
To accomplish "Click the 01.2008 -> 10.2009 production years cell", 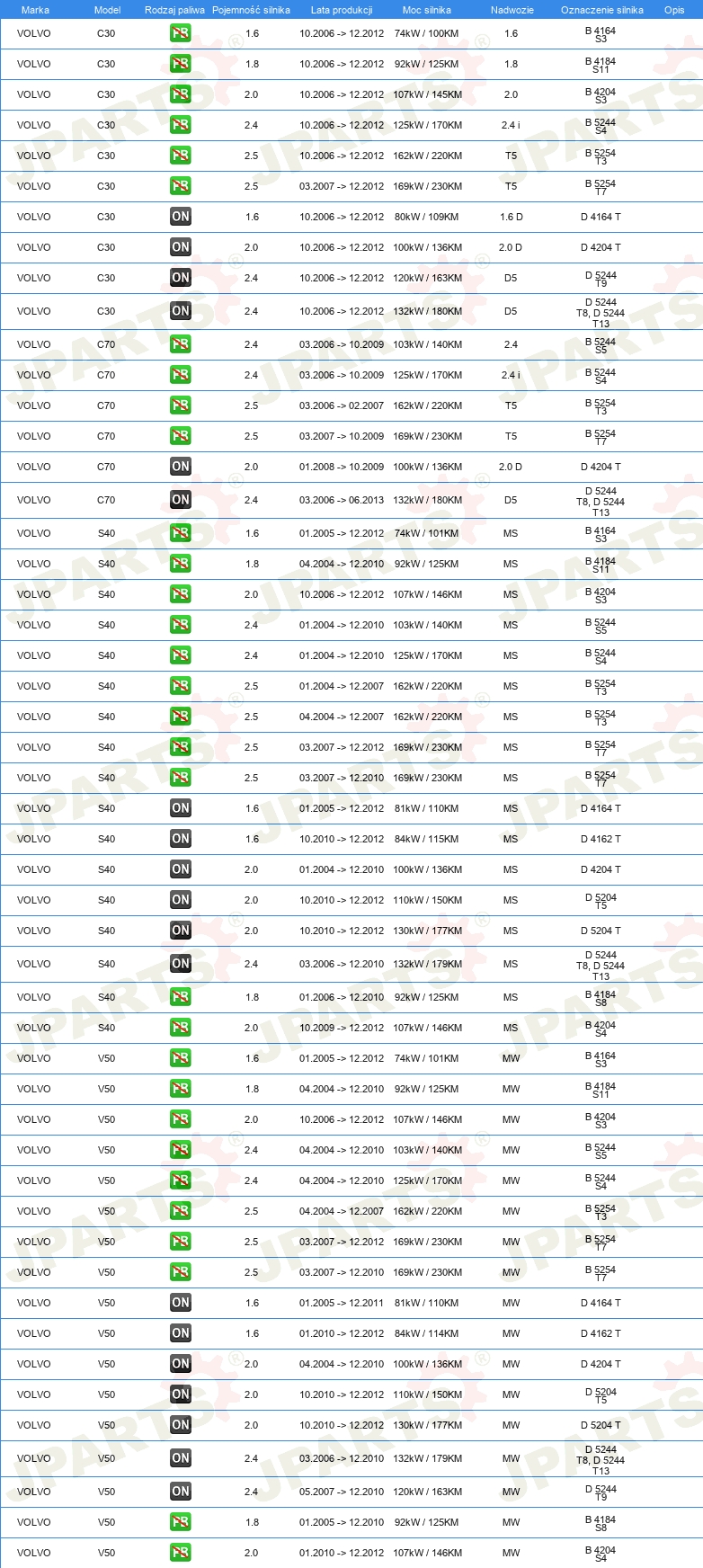I will 342,467.
